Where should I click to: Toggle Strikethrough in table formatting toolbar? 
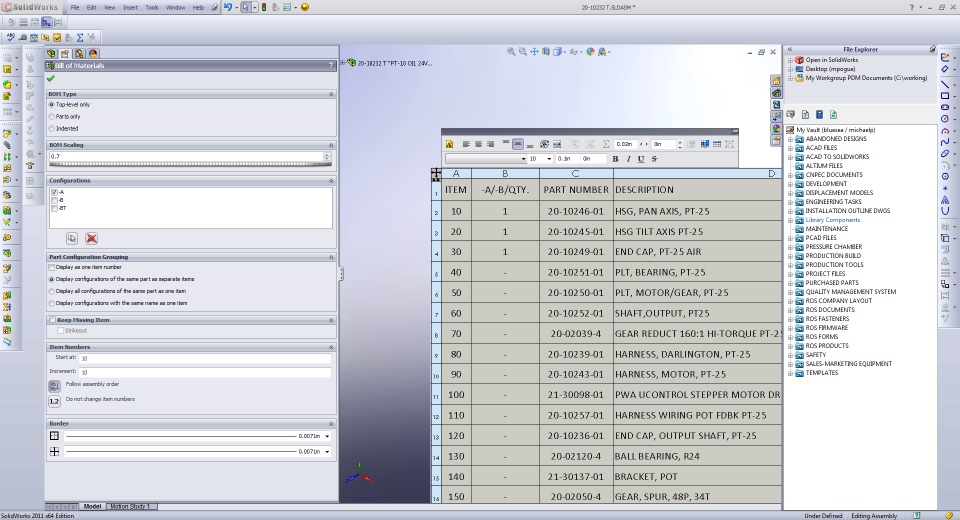click(x=654, y=159)
